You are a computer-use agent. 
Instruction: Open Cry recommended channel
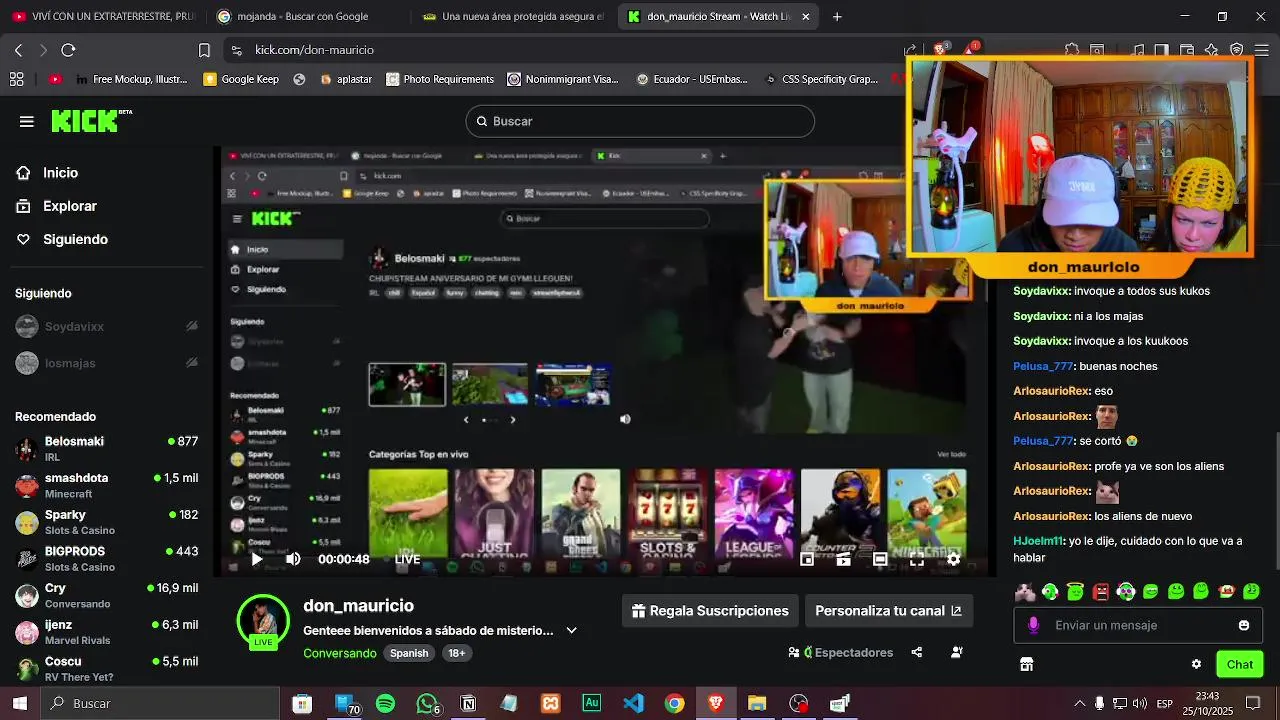pyautogui.click(x=107, y=595)
